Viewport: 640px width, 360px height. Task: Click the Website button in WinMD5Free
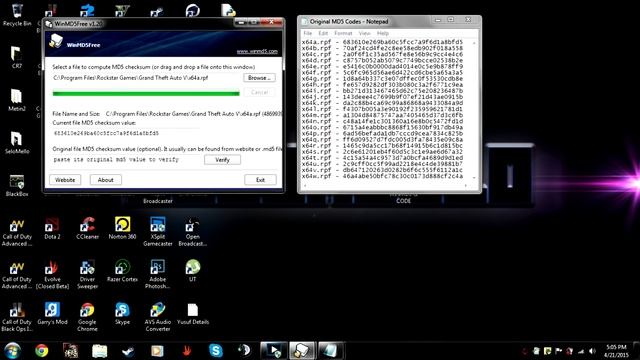65,180
